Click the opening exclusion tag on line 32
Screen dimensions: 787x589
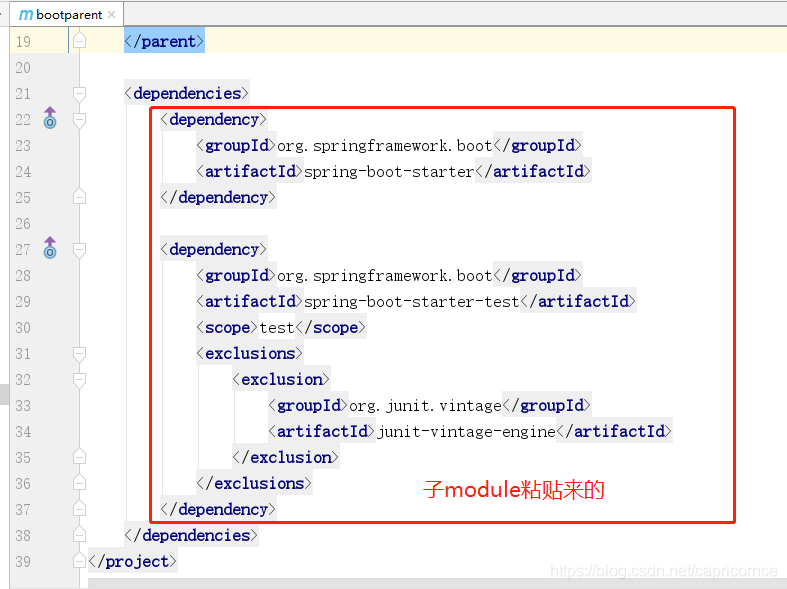pos(281,380)
